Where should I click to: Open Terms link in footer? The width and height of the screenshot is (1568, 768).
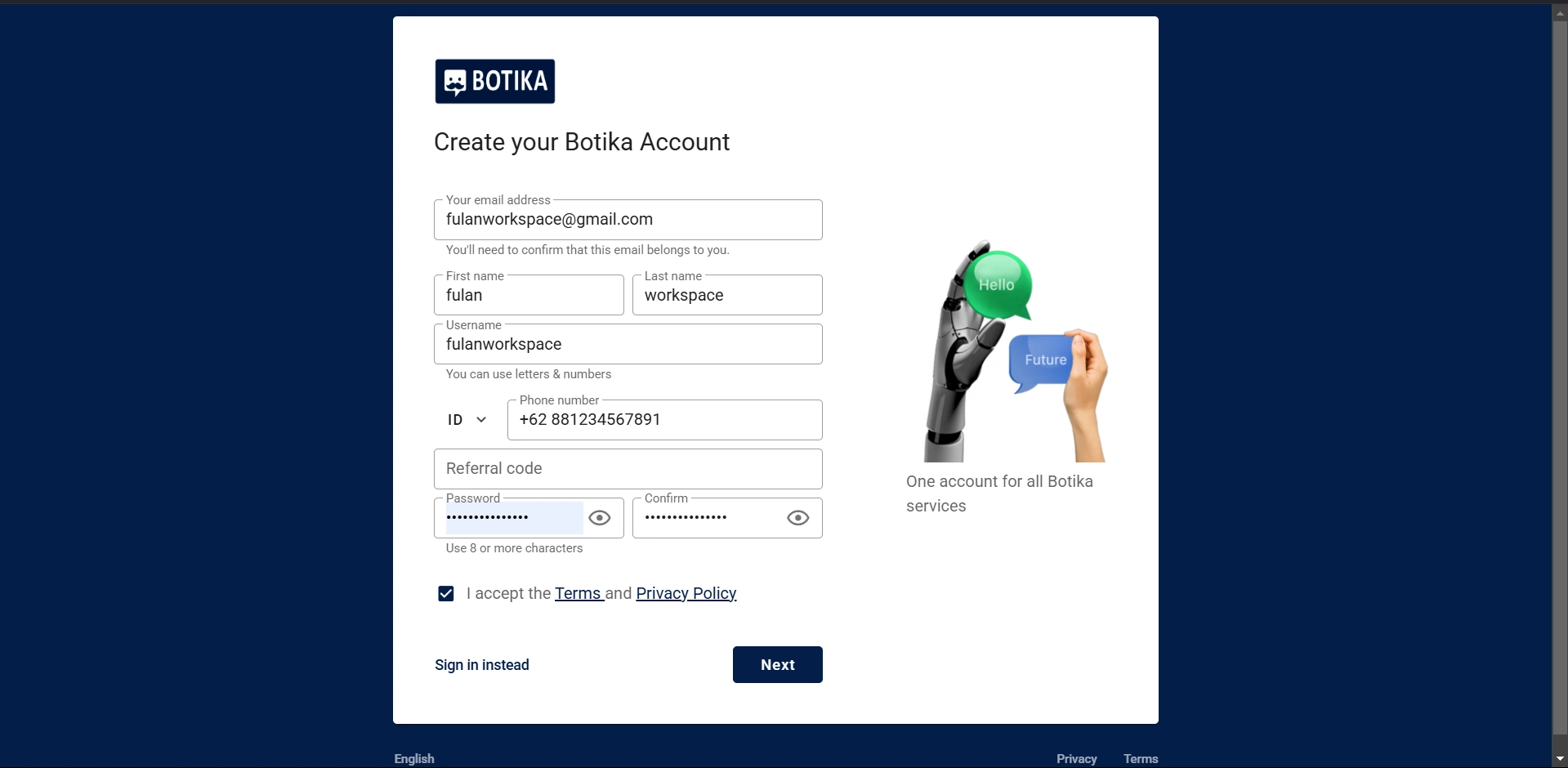(1141, 759)
